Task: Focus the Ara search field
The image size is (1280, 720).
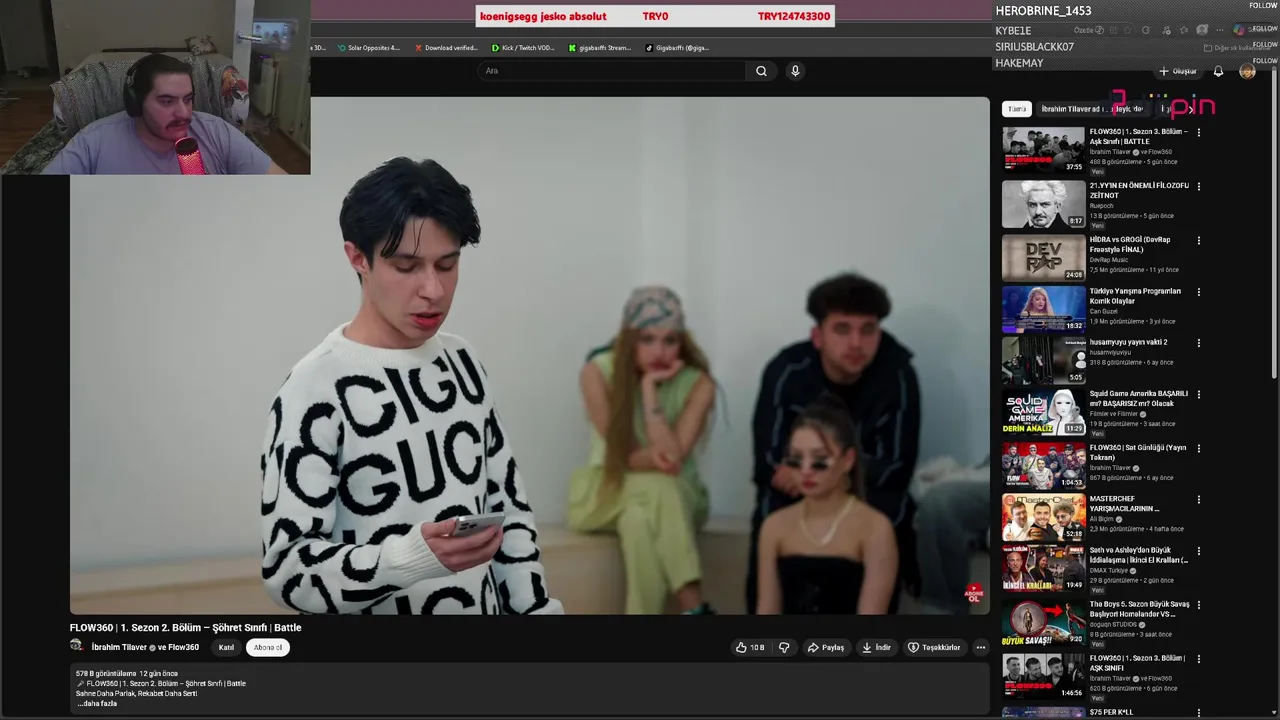Action: 612,71
